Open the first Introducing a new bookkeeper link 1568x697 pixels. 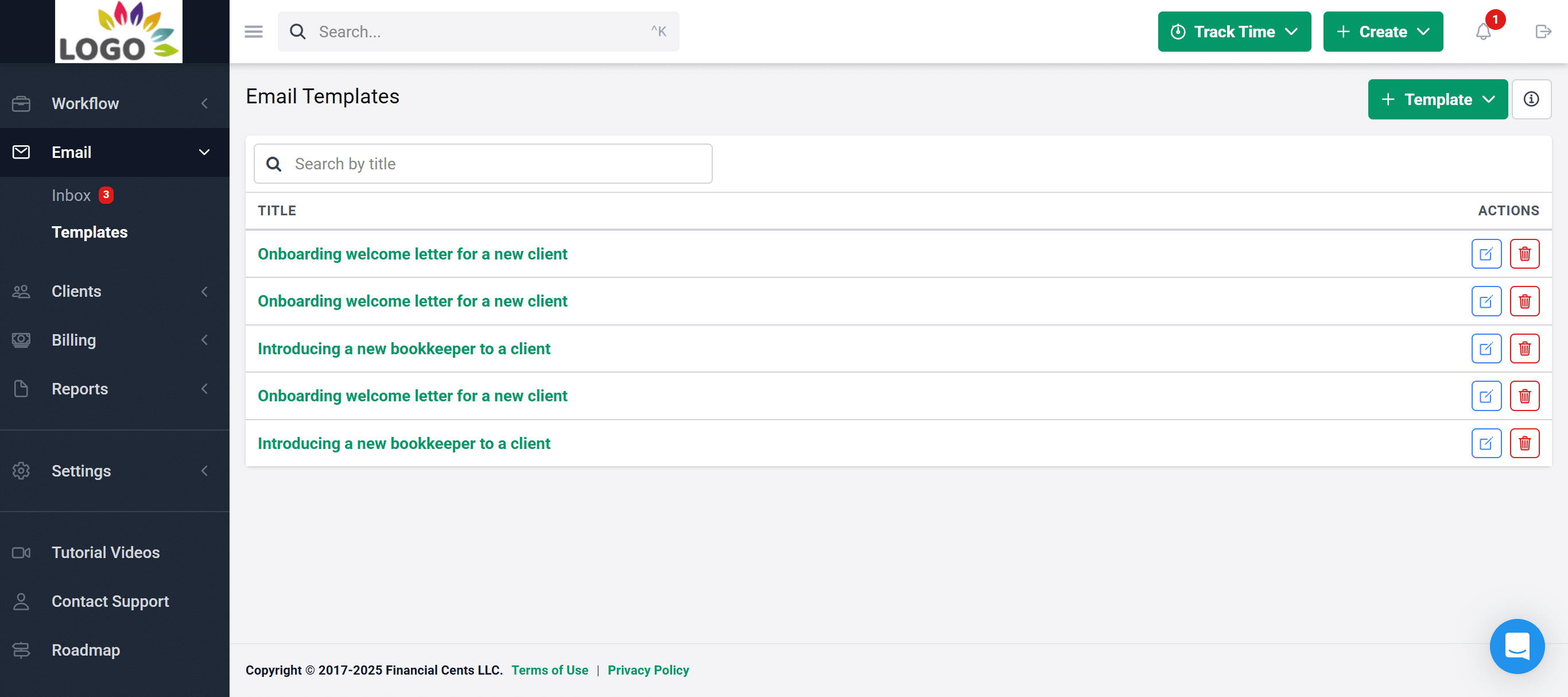click(x=403, y=349)
